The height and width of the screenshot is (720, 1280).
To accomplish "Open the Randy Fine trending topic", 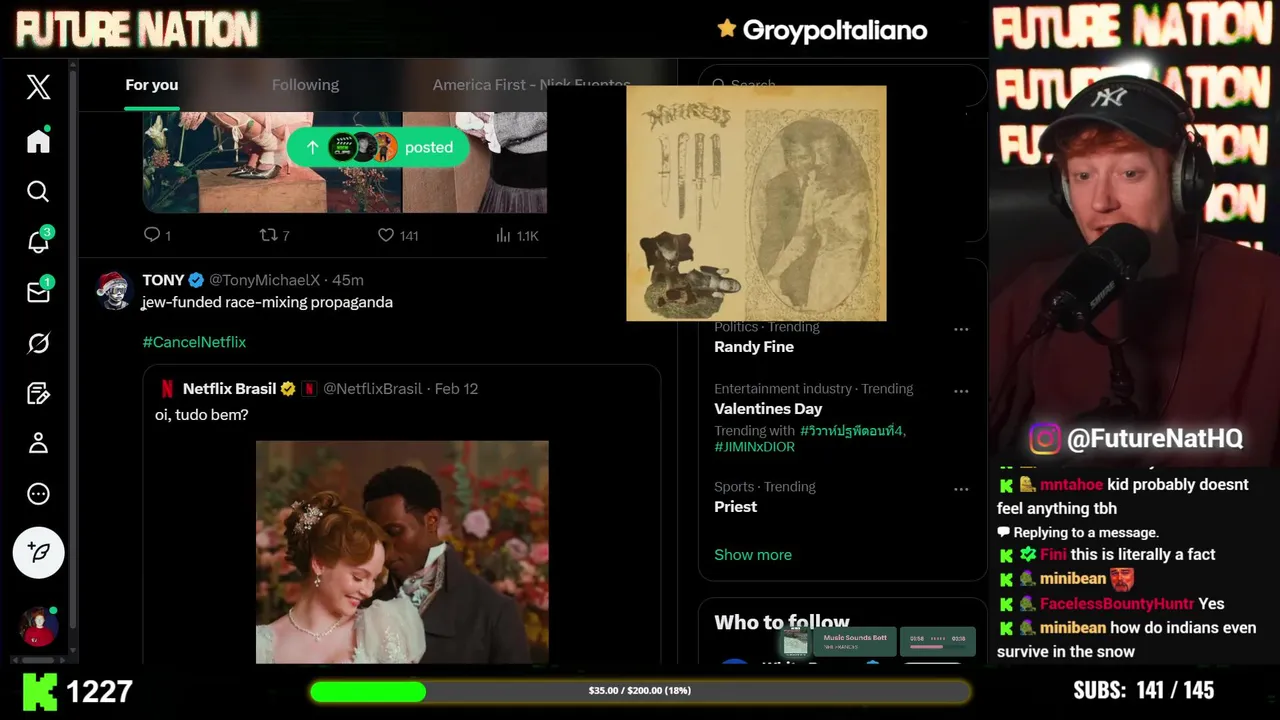I will tap(754, 347).
